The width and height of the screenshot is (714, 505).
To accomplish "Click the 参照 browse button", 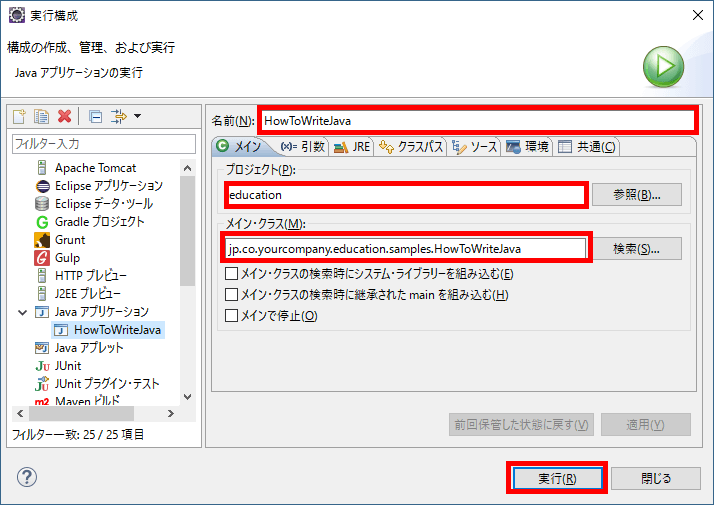I will (637, 194).
